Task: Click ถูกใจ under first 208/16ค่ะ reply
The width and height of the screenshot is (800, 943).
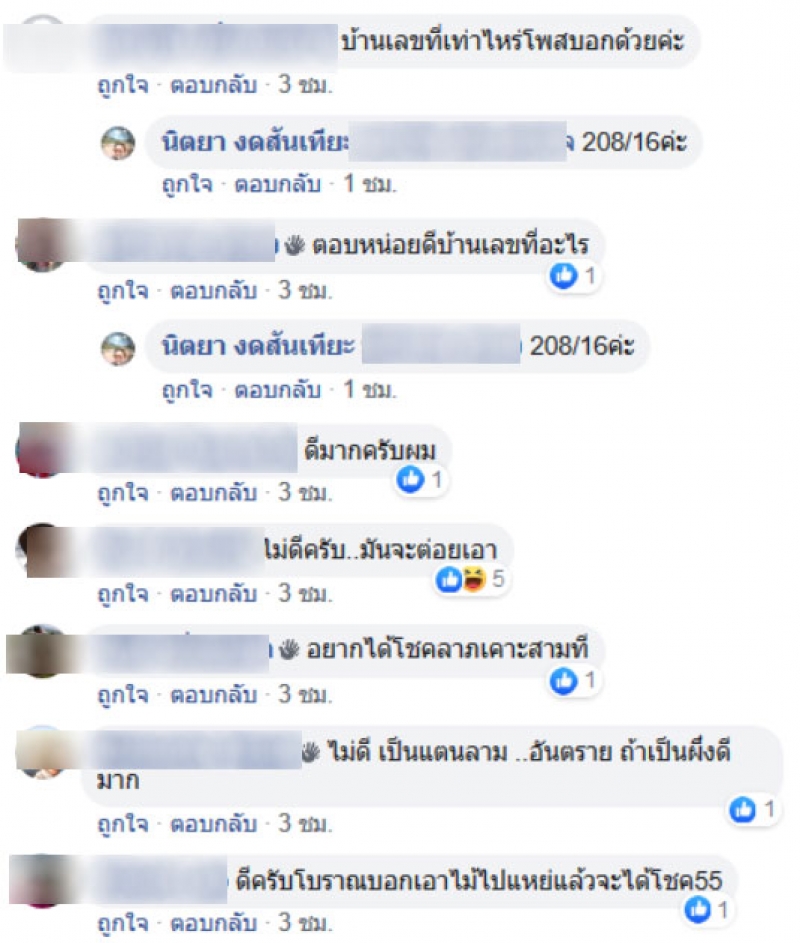Action: click(x=187, y=185)
